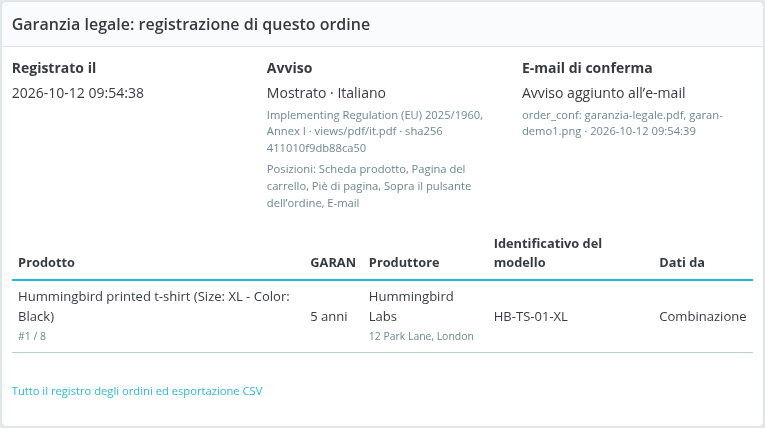Click the order_conf attachments detail line
This screenshot has width=765, height=428.
tap(622, 123)
